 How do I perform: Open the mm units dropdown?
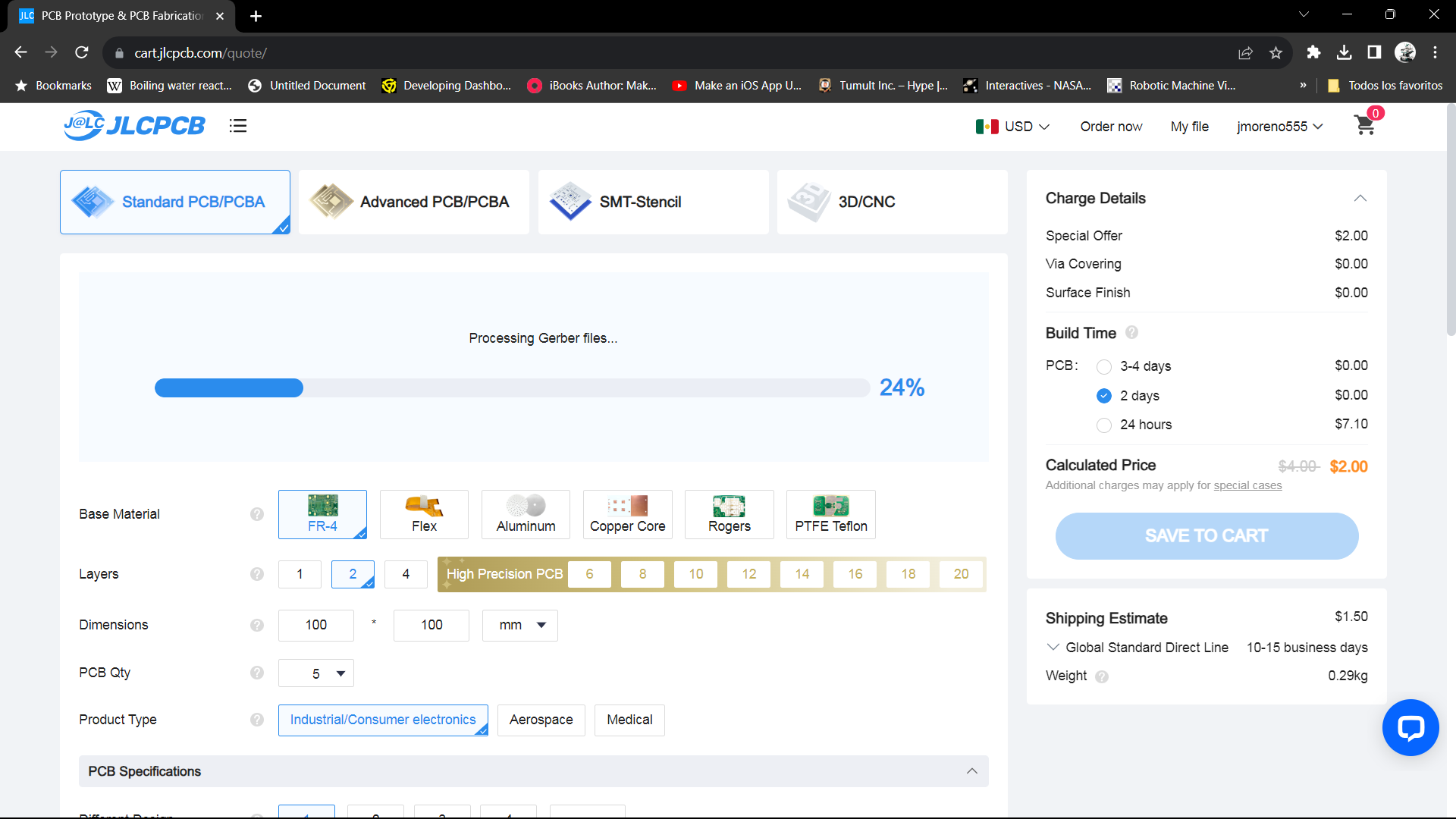[520, 625]
